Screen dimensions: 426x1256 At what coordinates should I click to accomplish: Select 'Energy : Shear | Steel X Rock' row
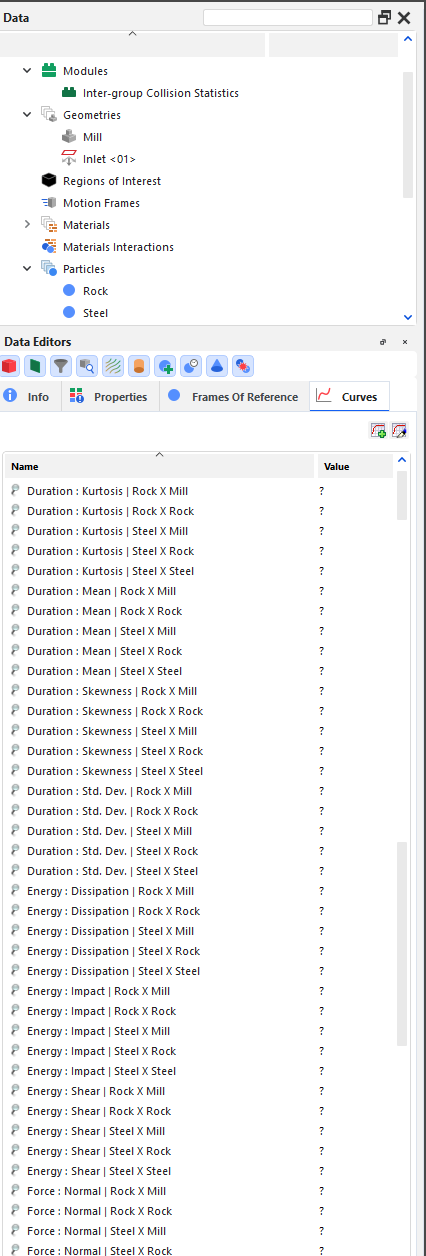click(x=200, y=1151)
